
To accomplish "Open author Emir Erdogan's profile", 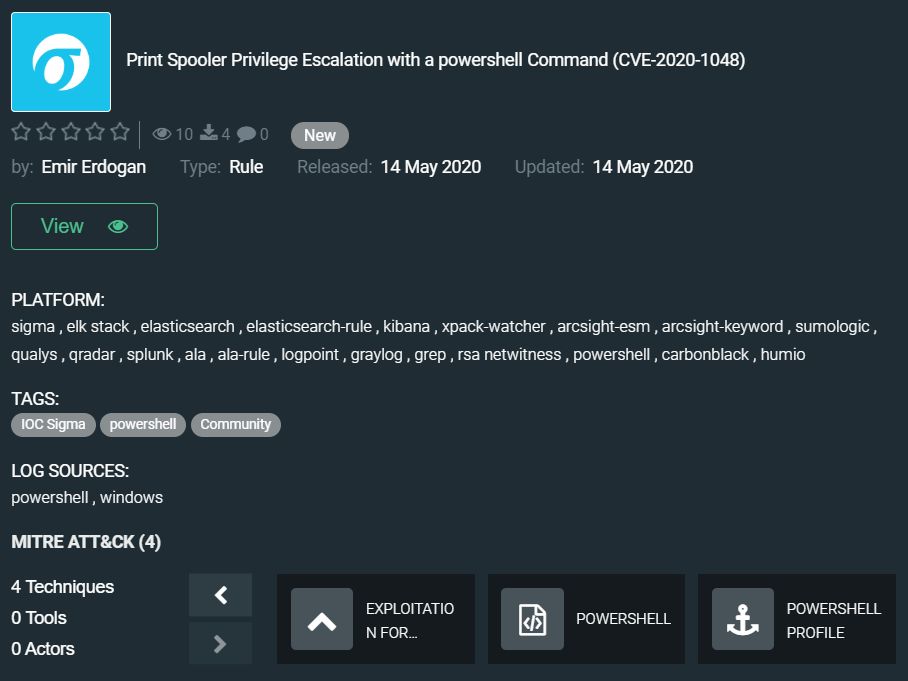I will tap(94, 167).
